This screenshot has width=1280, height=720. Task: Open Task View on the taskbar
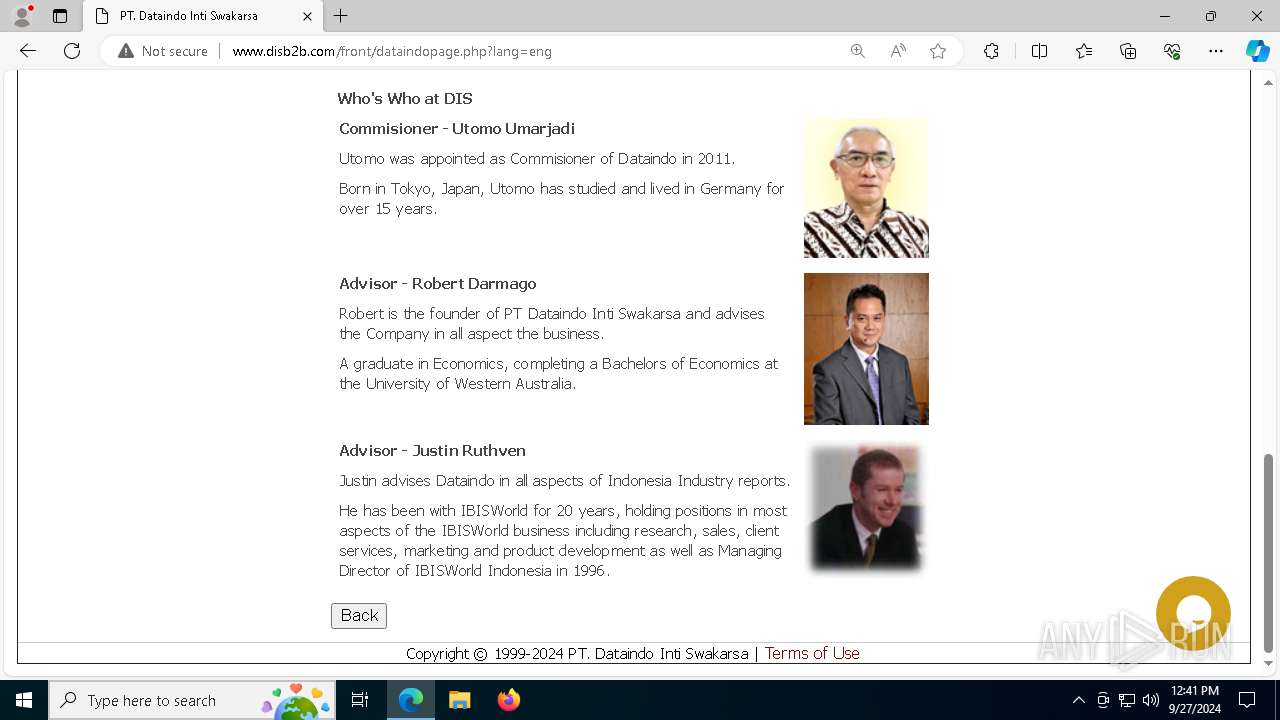360,700
